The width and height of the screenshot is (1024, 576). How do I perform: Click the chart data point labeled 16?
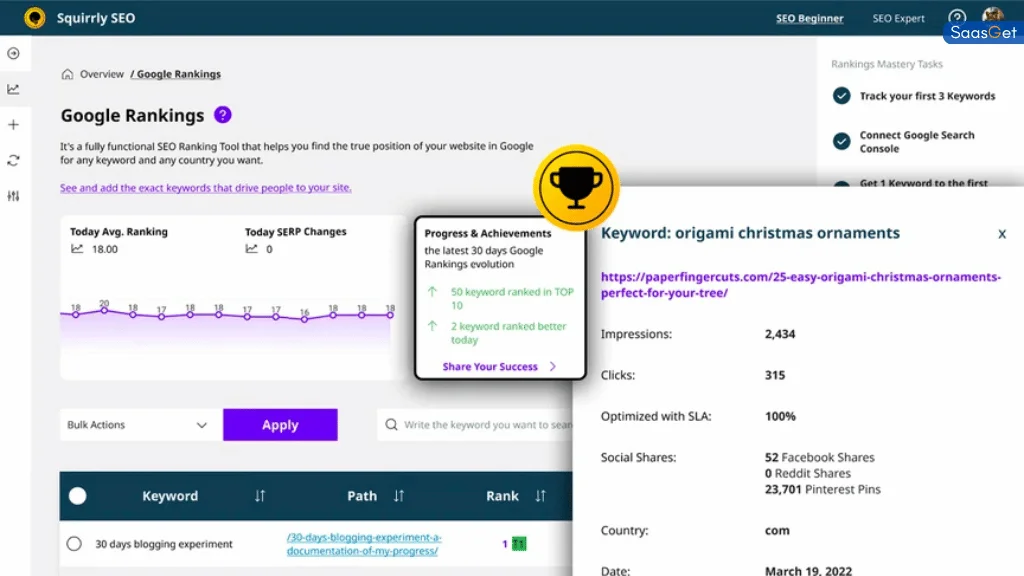pyautogui.click(x=304, y=319)
